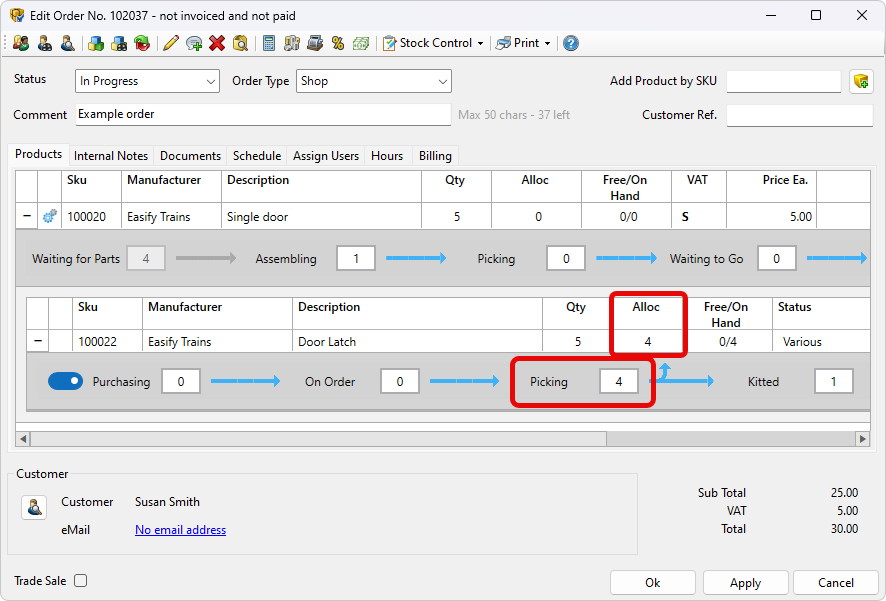Collapse the 100020 Single door row
886x601 pixels.
[26, 216]
